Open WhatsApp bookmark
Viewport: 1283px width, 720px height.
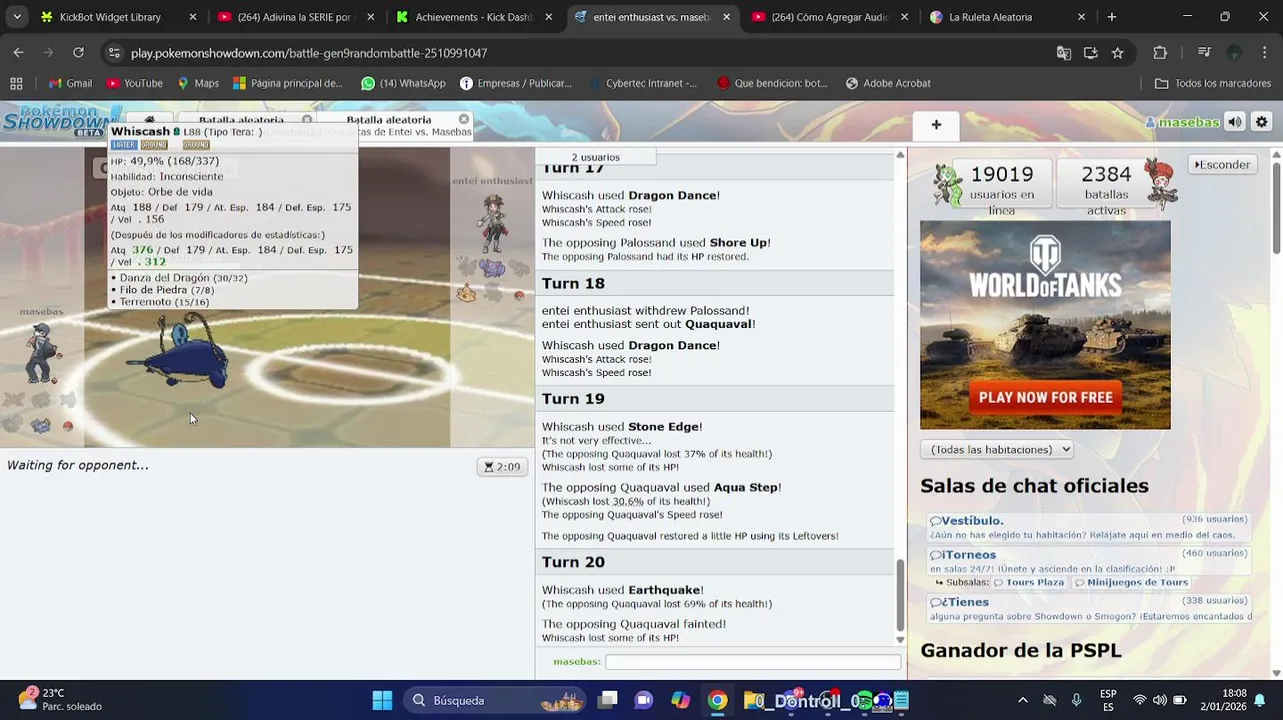coord(403,83)
